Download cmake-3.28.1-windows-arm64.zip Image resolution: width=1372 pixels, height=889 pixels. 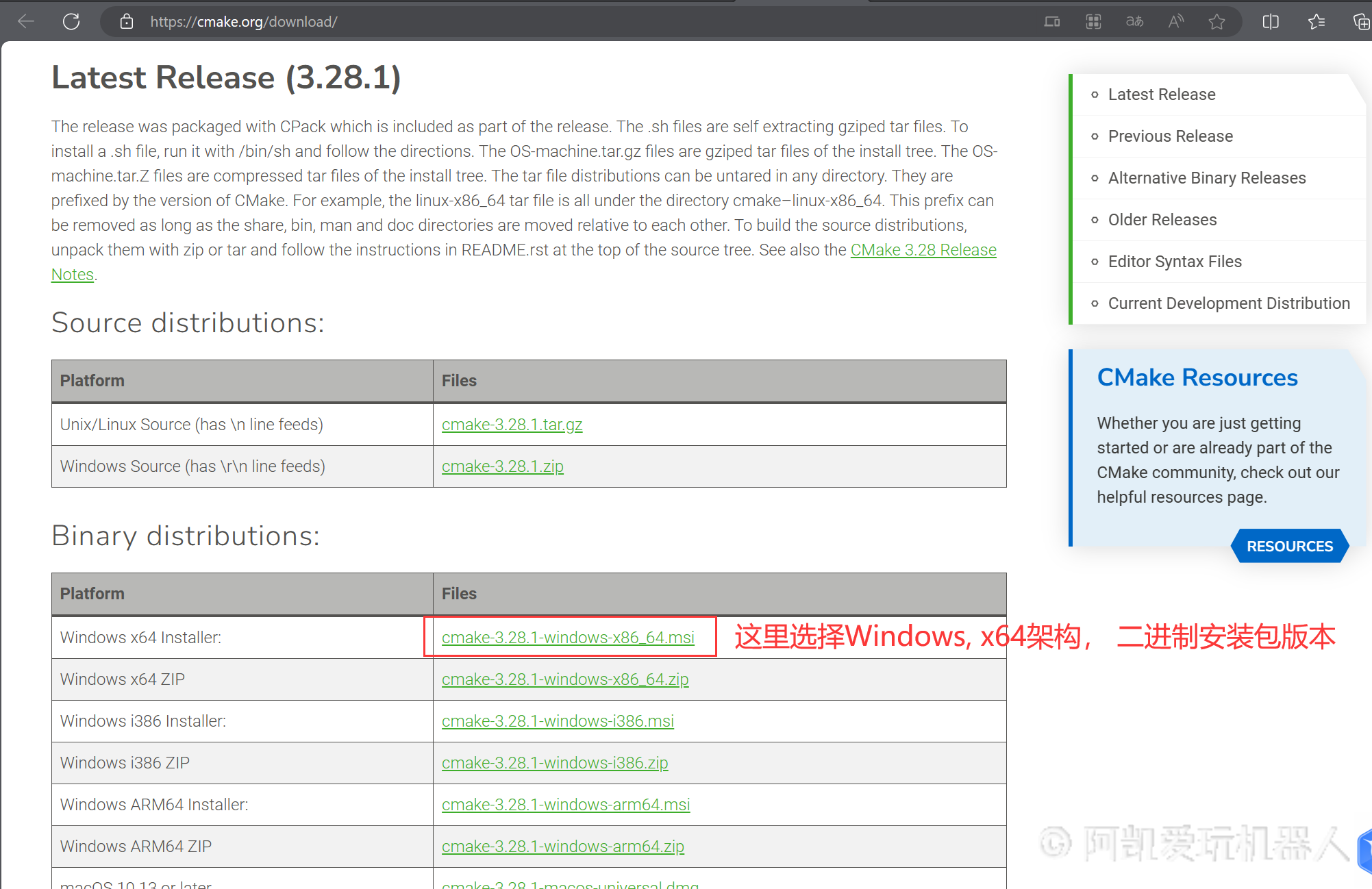pyautogui.click(x=563, y=847)
